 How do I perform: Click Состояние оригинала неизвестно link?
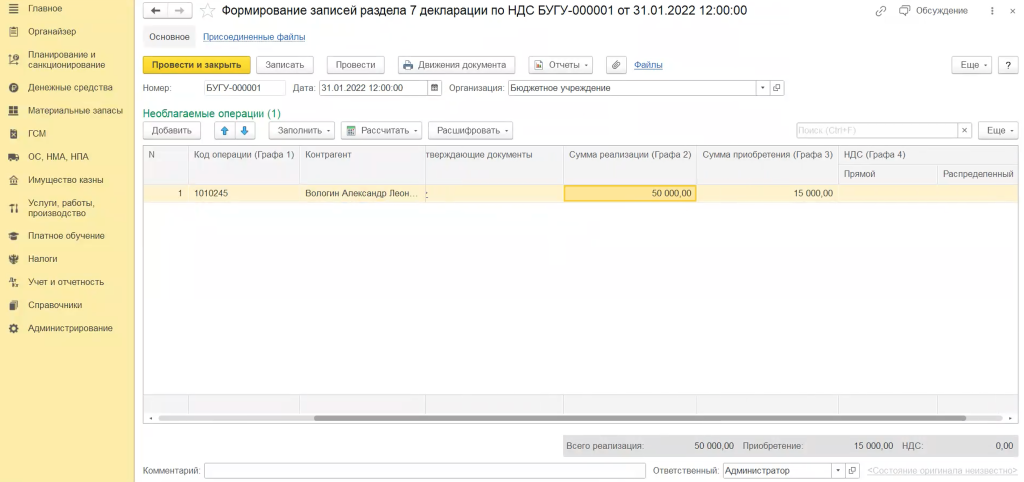(942, 470)
